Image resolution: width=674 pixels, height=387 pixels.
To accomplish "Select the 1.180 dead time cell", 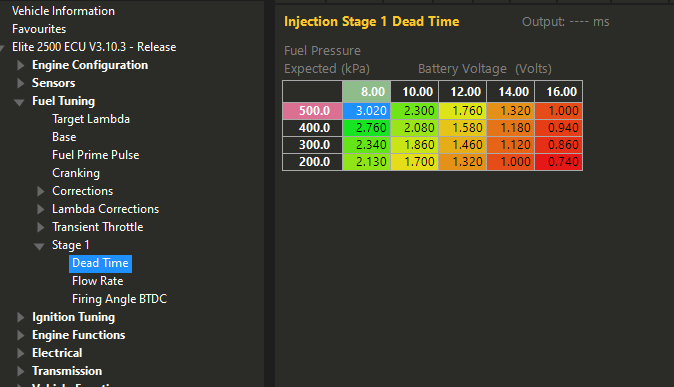I will point(511,128).
